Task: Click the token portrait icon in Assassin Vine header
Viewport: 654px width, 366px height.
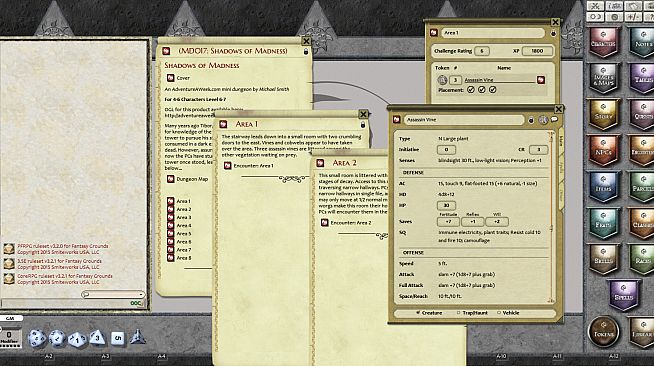Action: [x=543, y=120]
